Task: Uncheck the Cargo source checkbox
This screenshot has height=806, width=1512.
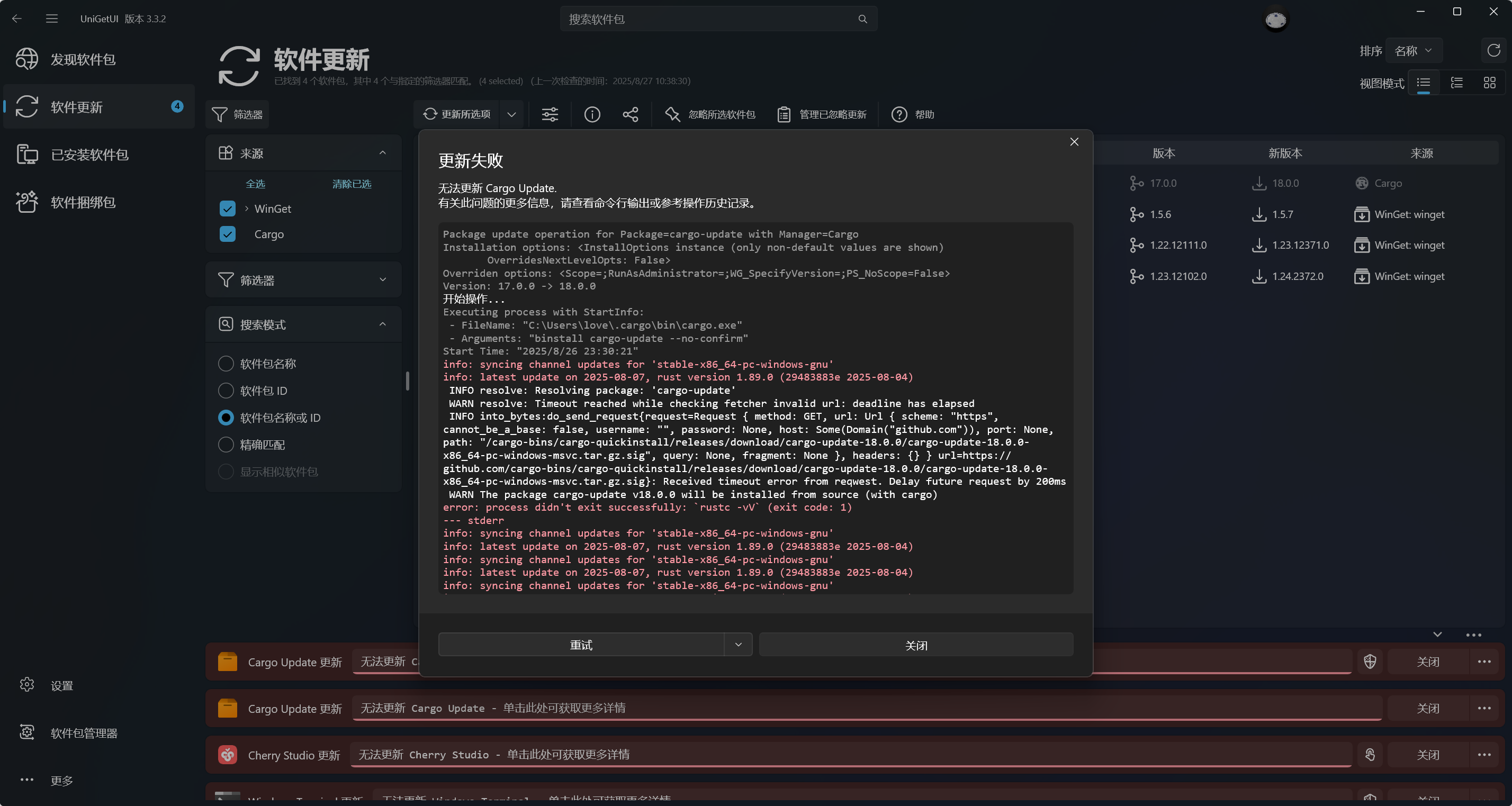Action: (x=227, y=234)
